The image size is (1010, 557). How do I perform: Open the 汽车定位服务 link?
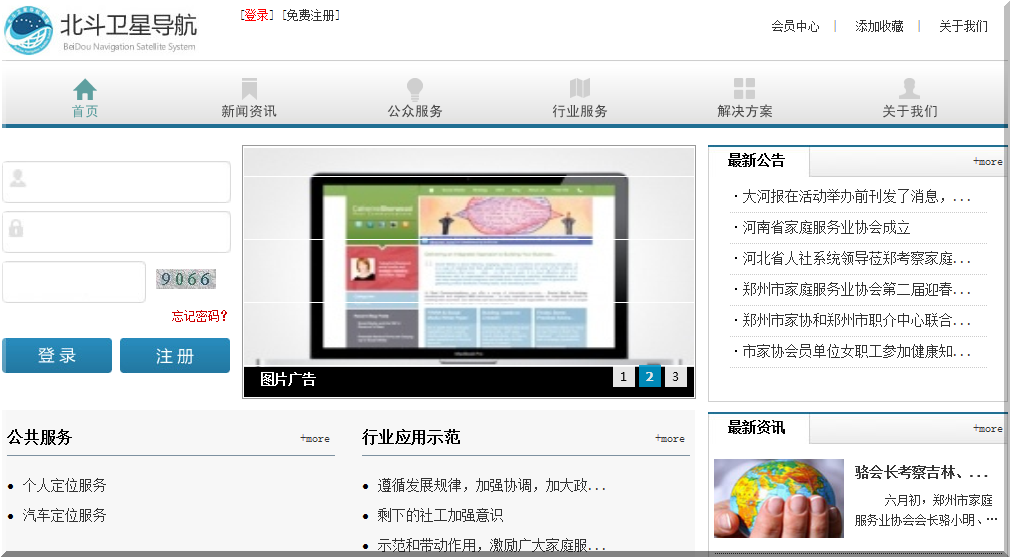[64, 515]
